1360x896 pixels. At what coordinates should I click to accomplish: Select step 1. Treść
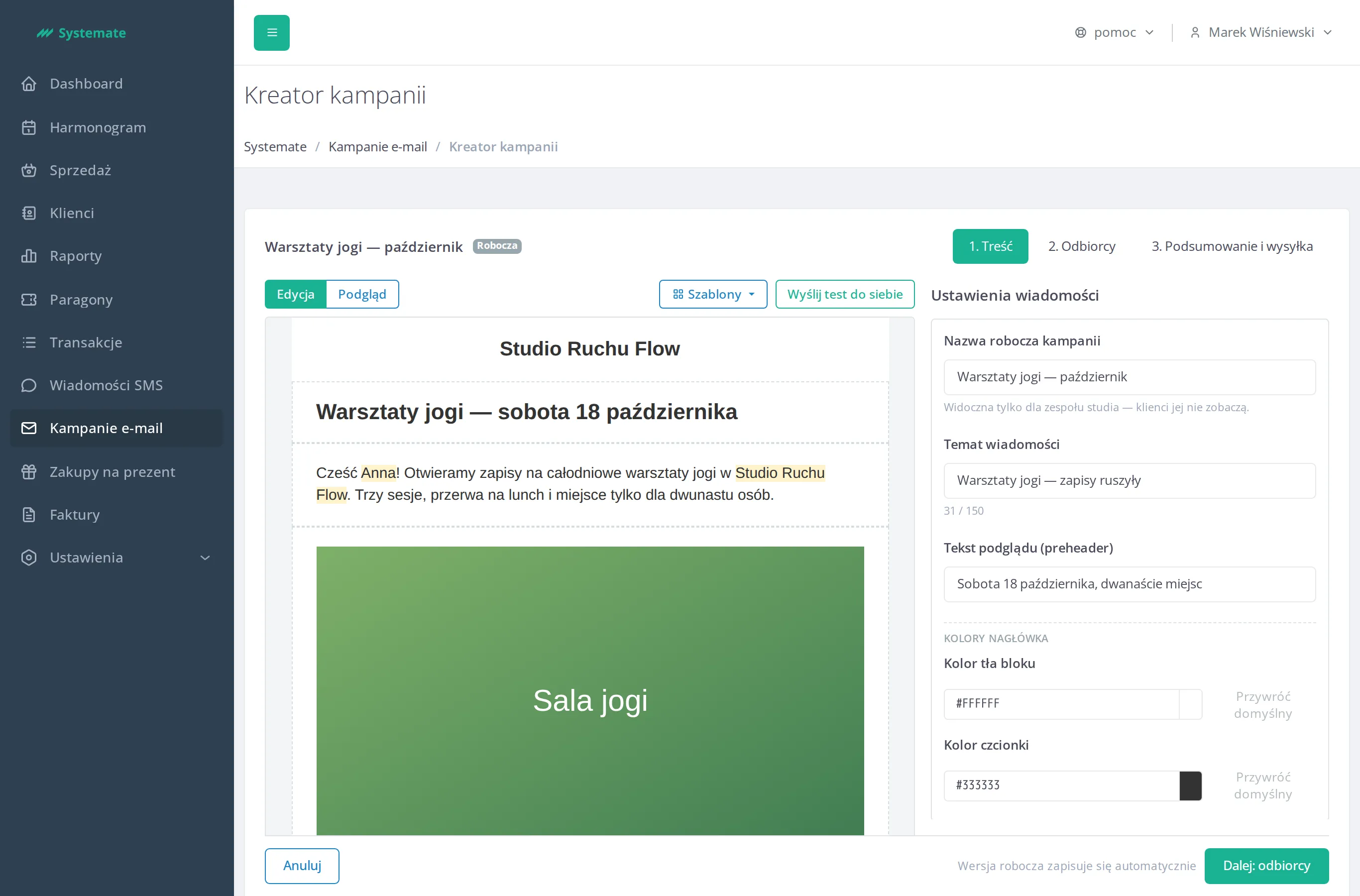click(990, 246)
